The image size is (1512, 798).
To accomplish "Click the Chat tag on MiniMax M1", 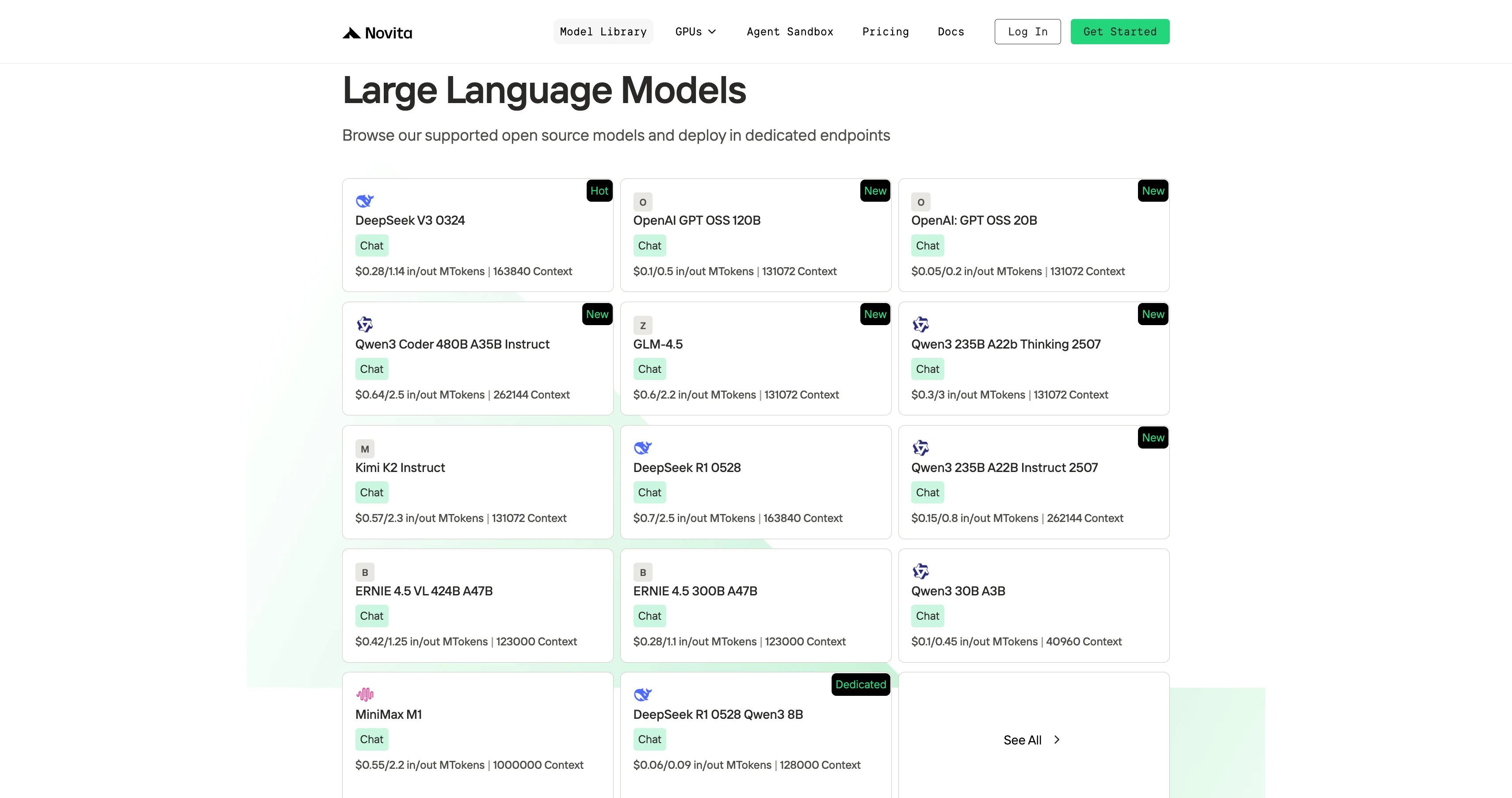I will [x=371, y=739].
